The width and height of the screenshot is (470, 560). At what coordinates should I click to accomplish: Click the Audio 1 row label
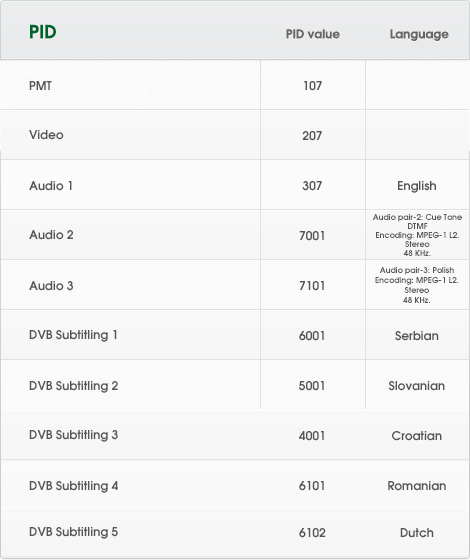click(51, 186)
